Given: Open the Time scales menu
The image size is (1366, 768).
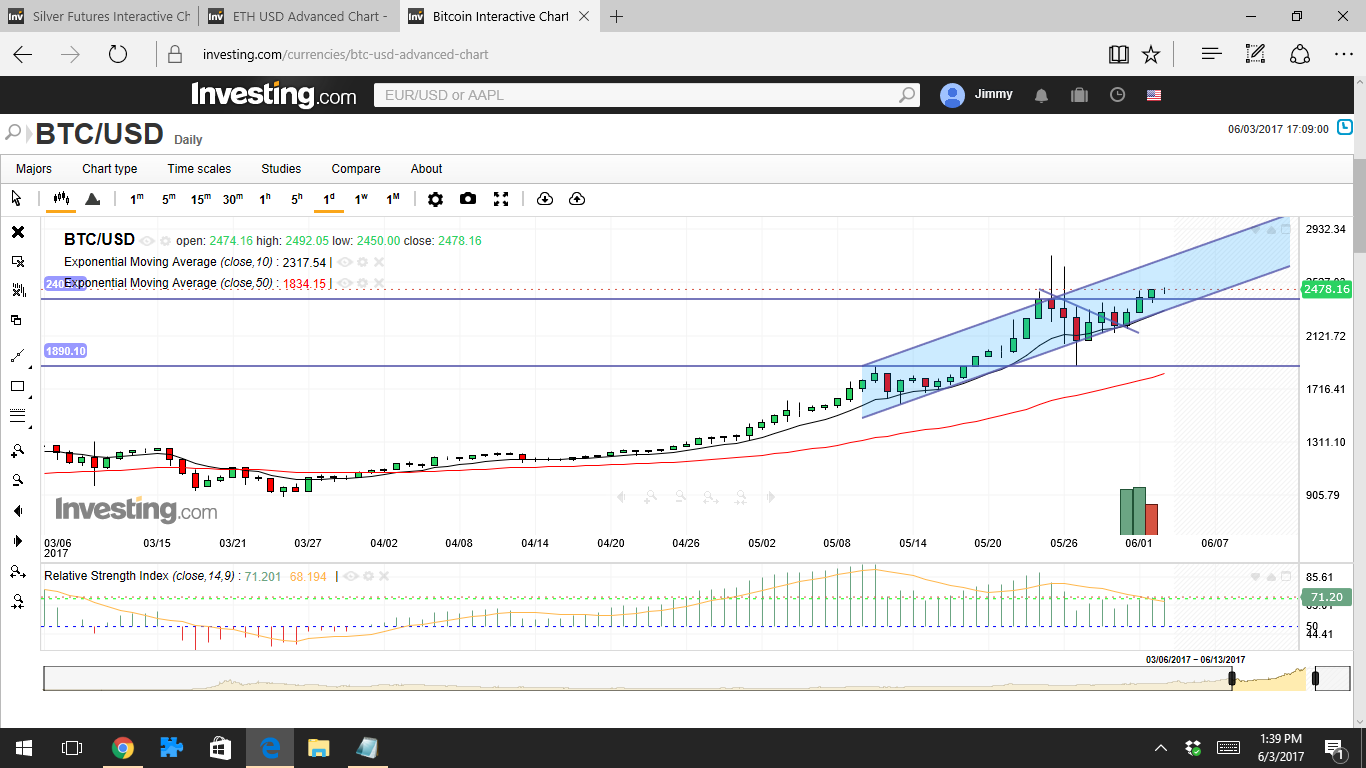Looking at the screenshot, I should 199,169.
